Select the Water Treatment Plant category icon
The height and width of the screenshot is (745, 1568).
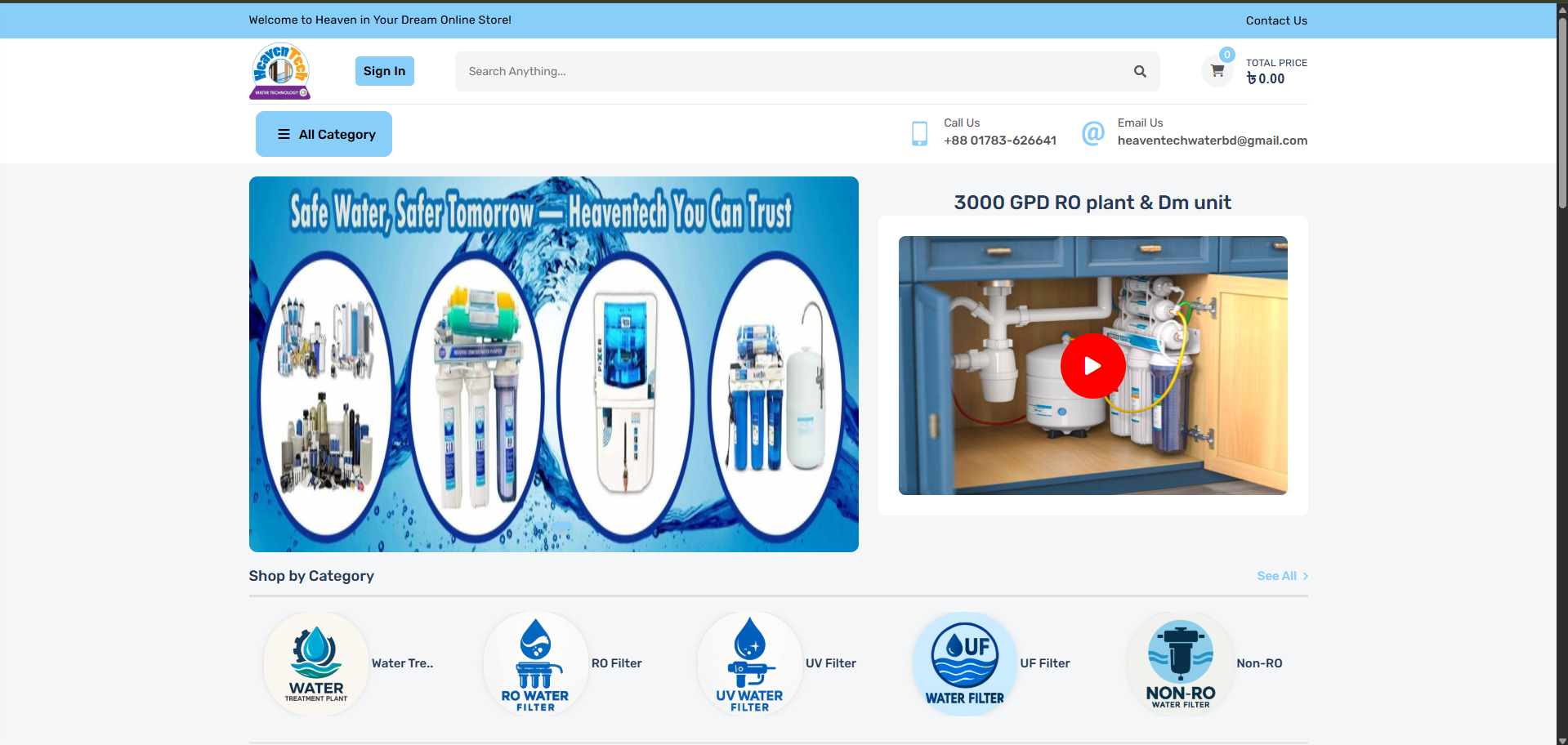316,663
